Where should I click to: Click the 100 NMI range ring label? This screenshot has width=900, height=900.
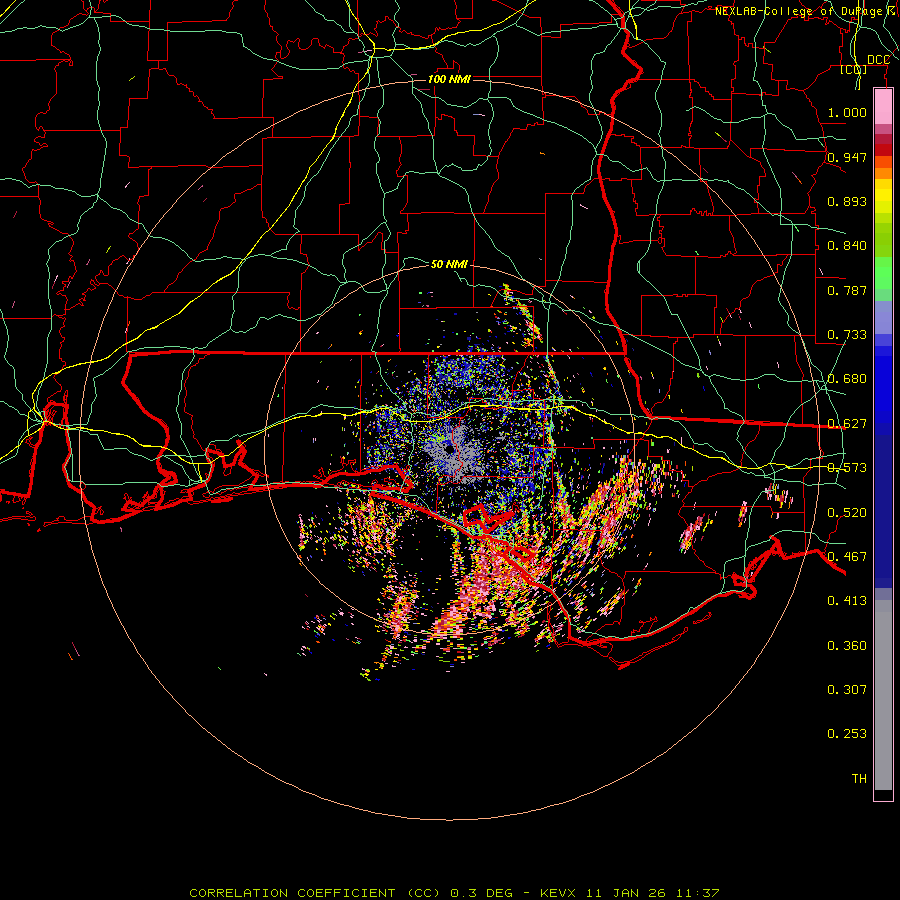[x=449, y=79]
